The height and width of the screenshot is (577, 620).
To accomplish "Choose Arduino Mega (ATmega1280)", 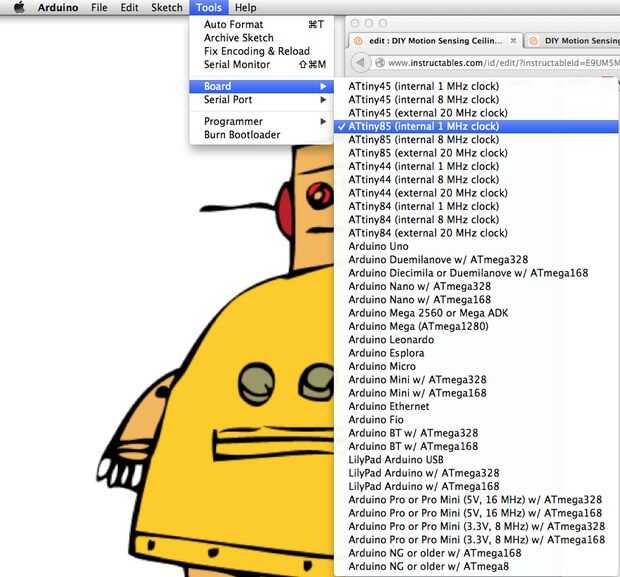I will point(476,327).
